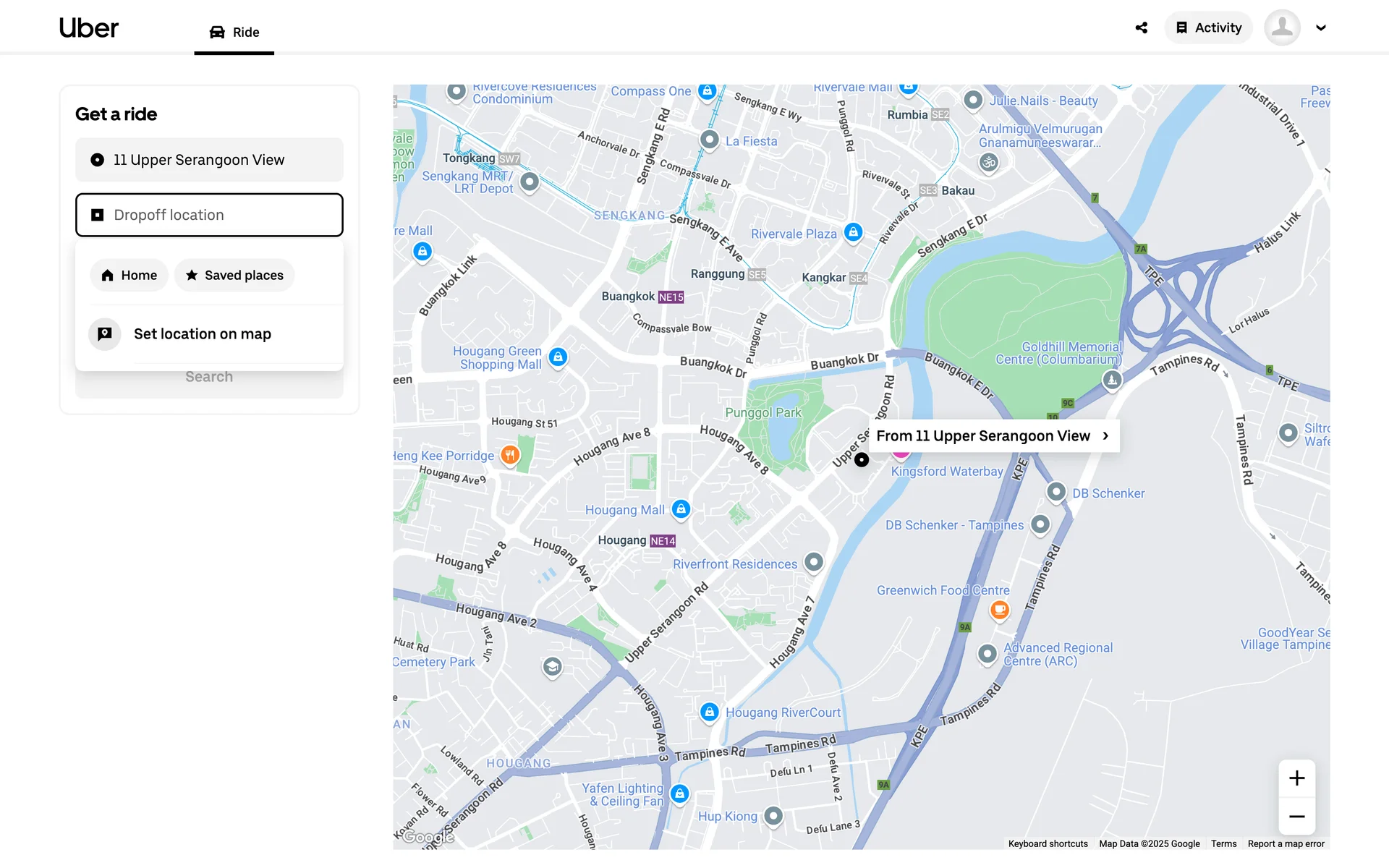Image resolution: width=1389 pixels, height=868 pixels.
Task: Click the Rivervale Plaza shopping marker
Action: pyautogui.click(x=854, y=232)
